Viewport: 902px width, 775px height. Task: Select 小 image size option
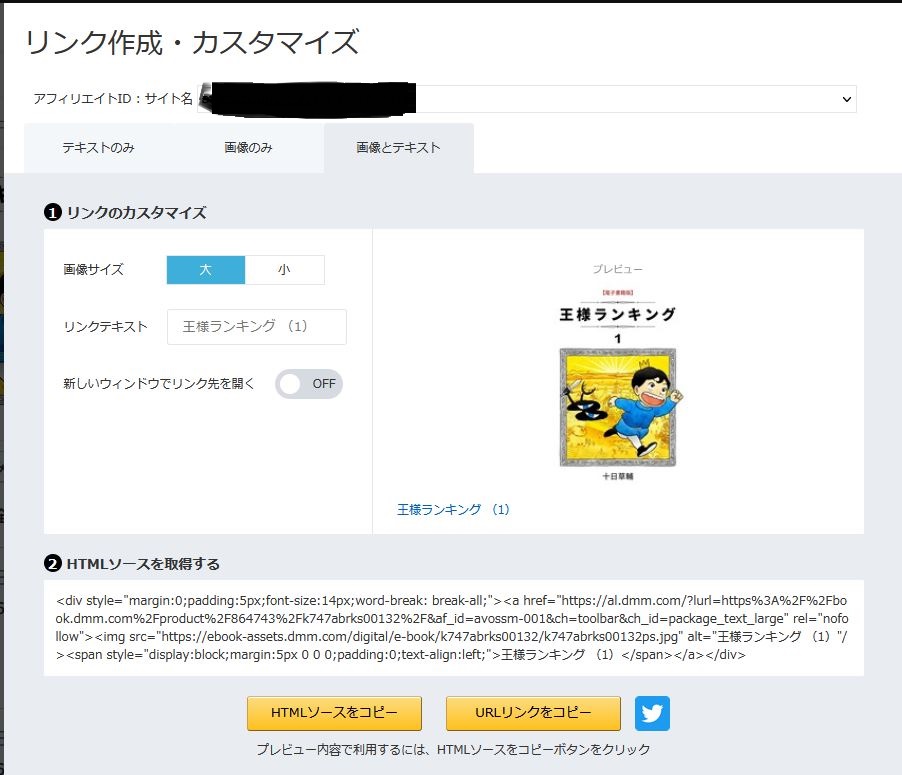click(x=284, y=270)
